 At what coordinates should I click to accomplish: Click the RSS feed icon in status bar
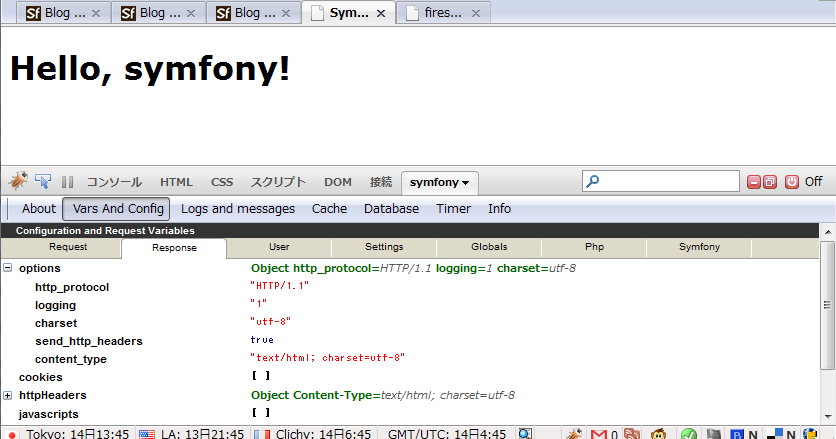(631, 434)
